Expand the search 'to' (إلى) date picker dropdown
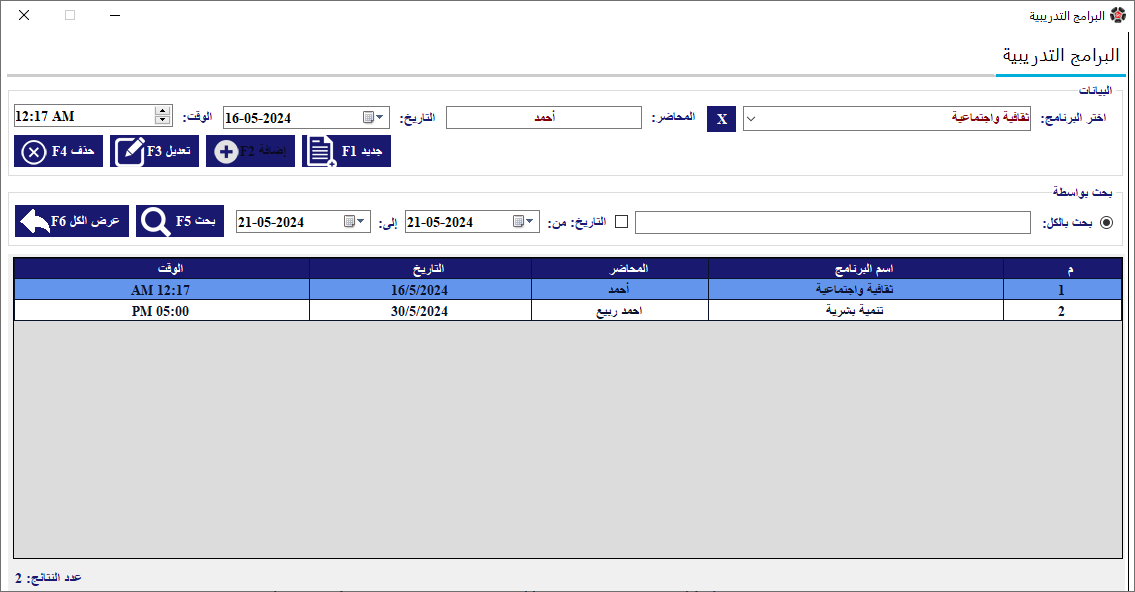1135x592 pixels. point(361,222)
